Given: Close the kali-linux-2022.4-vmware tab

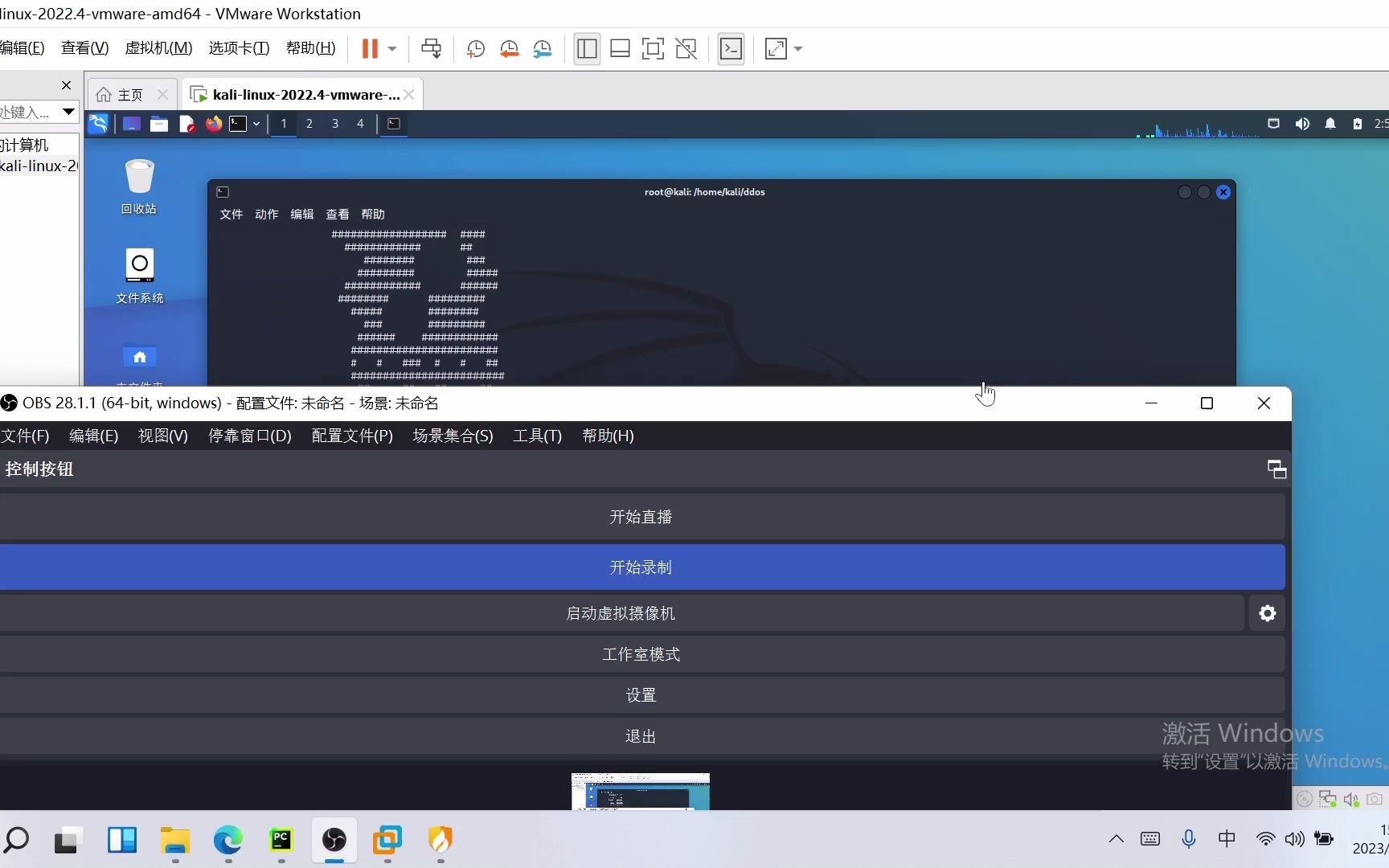Looking at the screenshot, I should point(409,95).
